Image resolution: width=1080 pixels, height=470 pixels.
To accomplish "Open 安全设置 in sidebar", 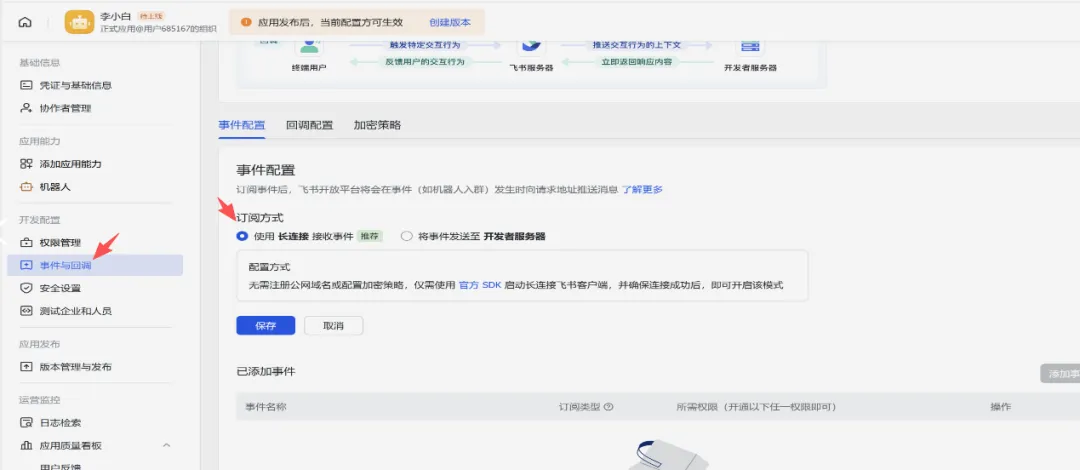I will 60,288.
